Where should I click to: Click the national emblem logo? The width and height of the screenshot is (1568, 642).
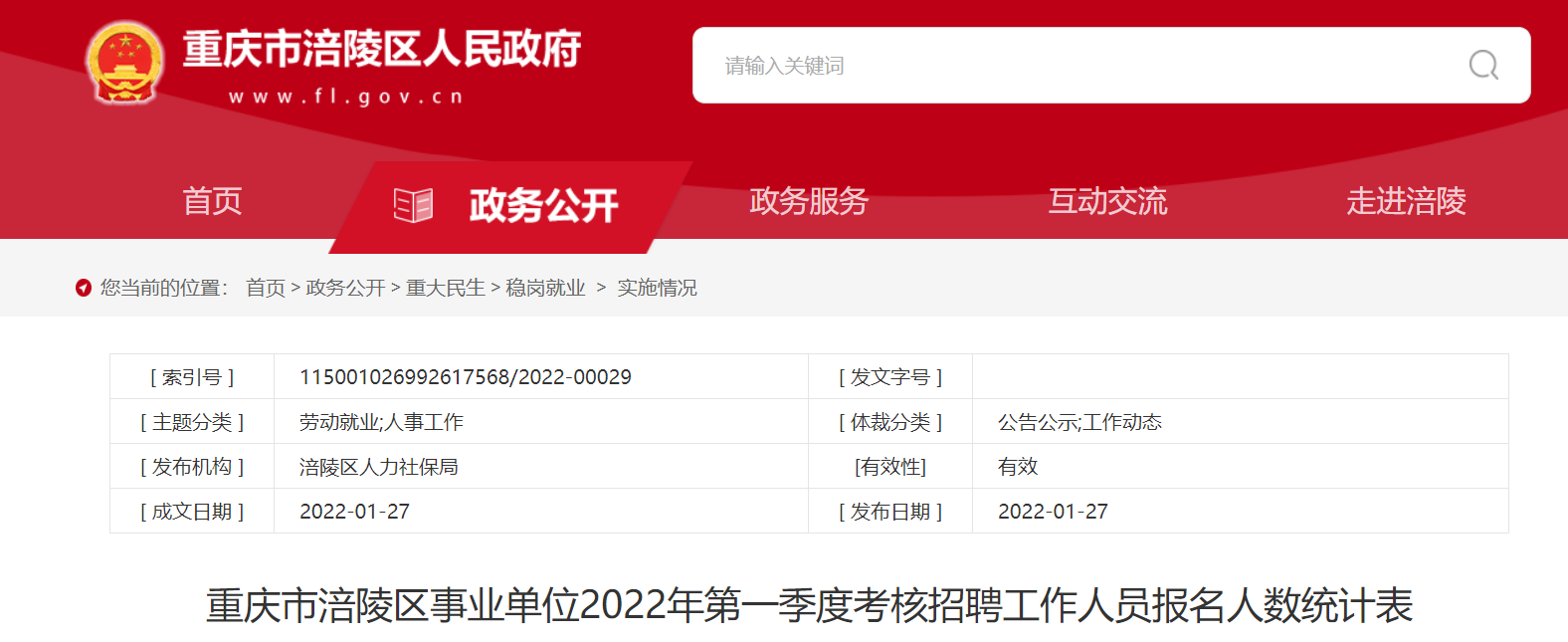[124, 63]
